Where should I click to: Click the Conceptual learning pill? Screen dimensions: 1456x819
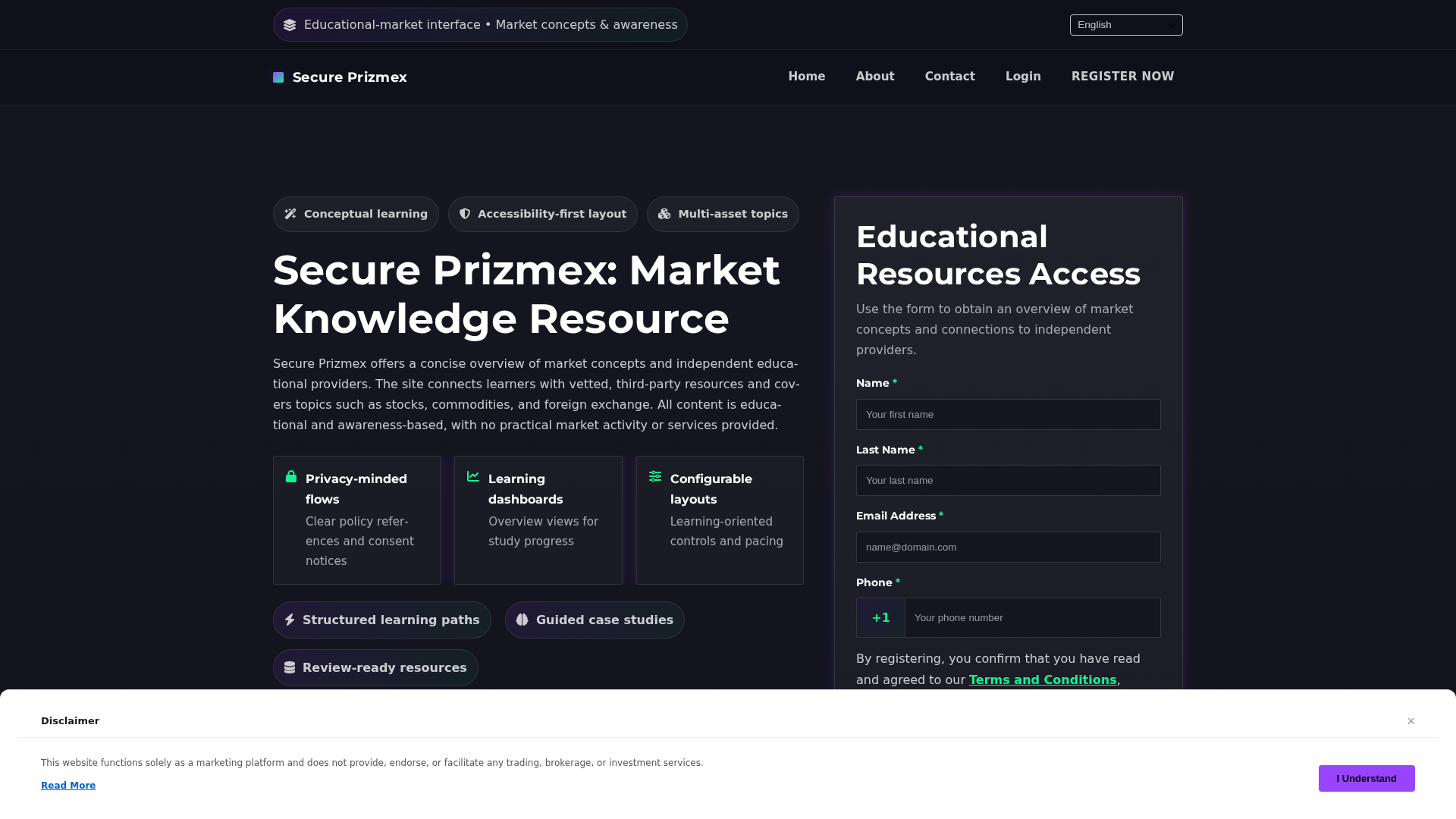(356, 214)
